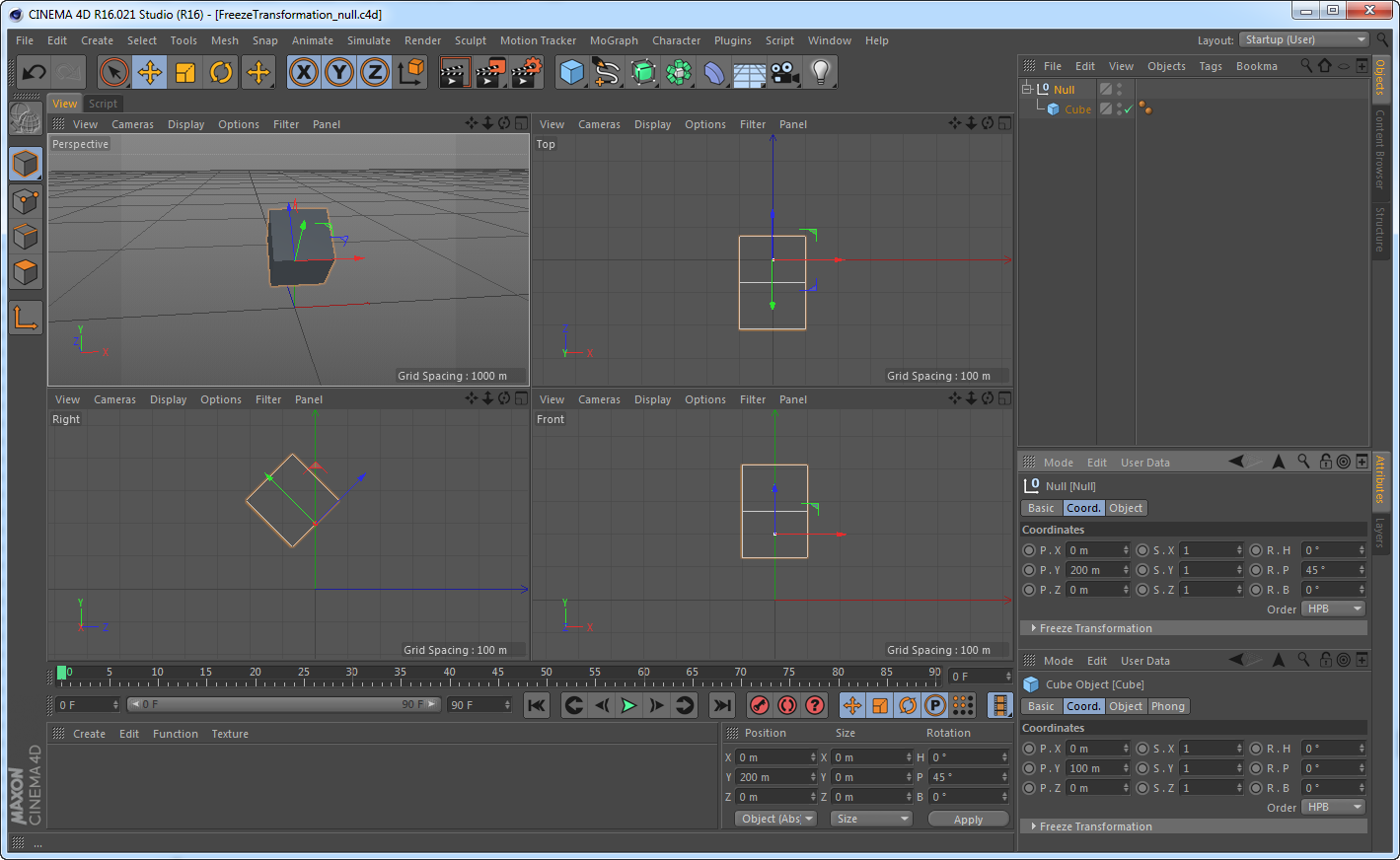
Task: Activate the Rotate tool
Action: pyautogui.click(x=221, y=72)
